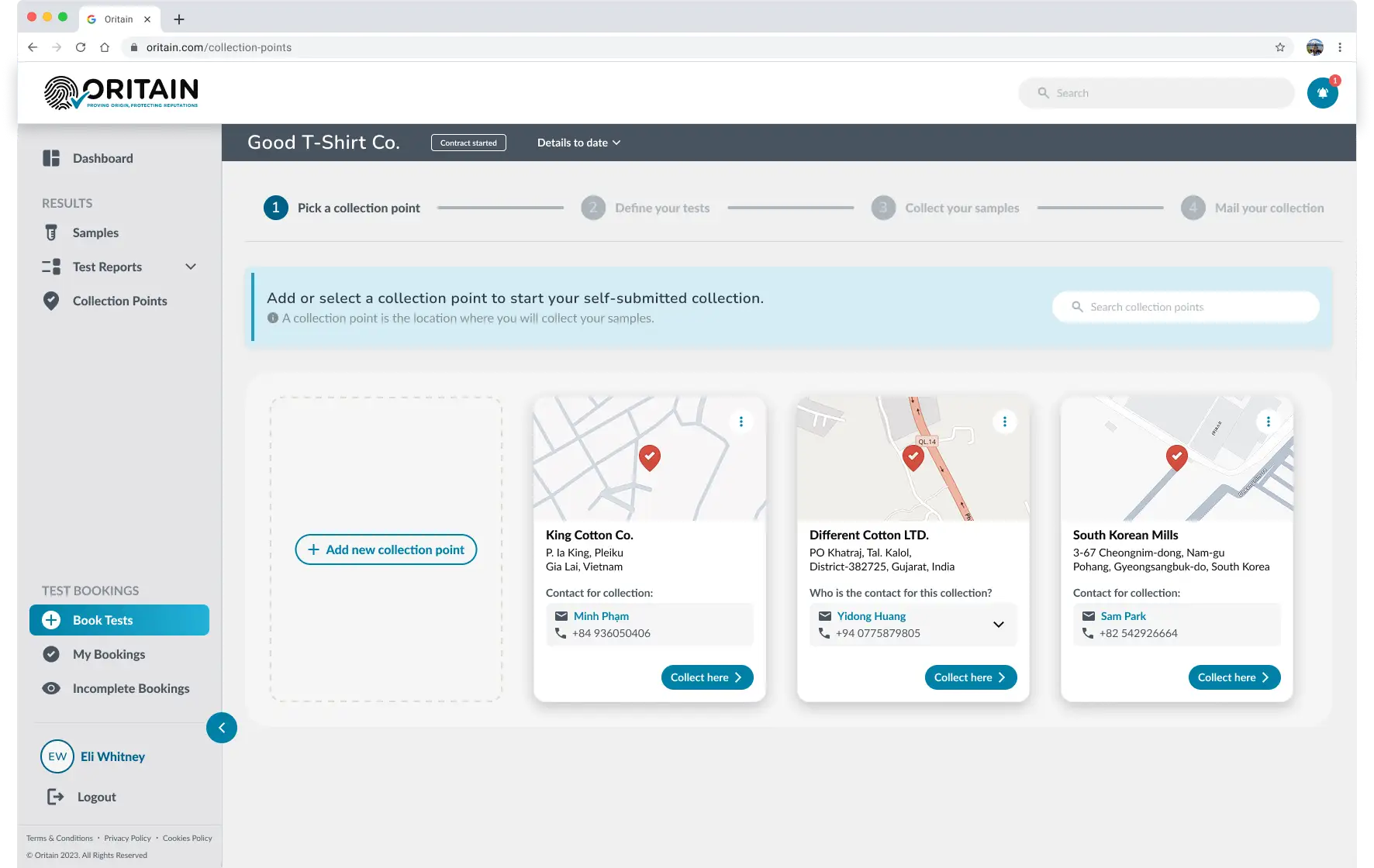Screen dimensions: 1374x868
Task: Select Incomplete Bookings in the sidebar
Action: click(131, 688)
